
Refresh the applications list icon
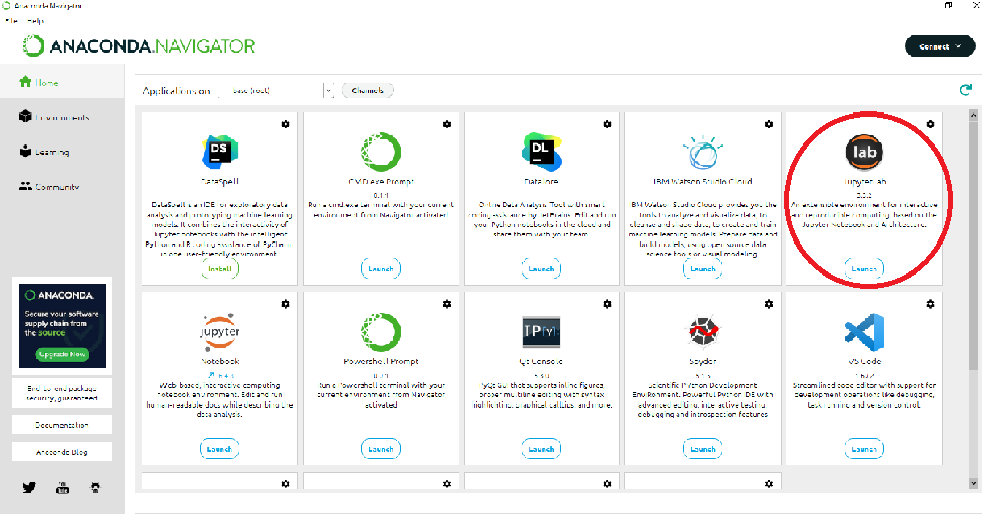pos(965,90)
